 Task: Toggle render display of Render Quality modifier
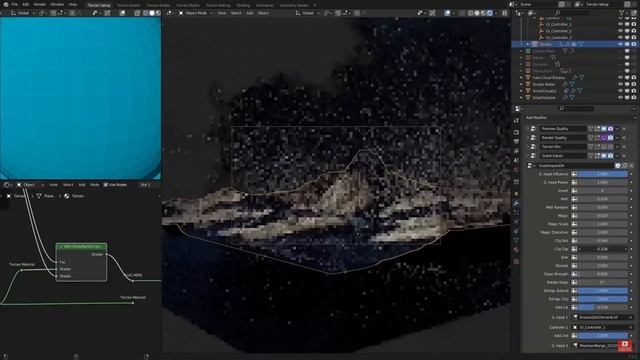pos(610,138)
